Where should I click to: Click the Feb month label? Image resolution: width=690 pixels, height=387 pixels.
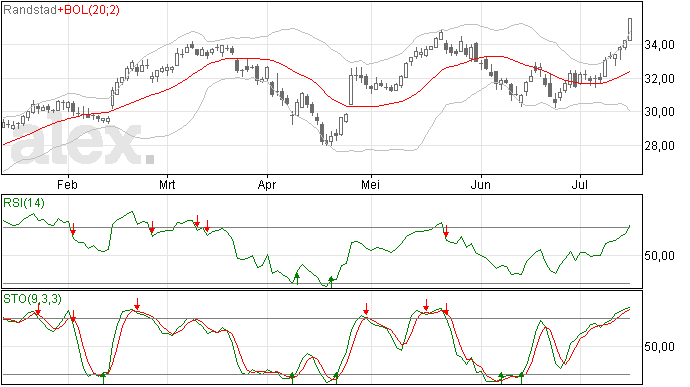coord(67,184)
